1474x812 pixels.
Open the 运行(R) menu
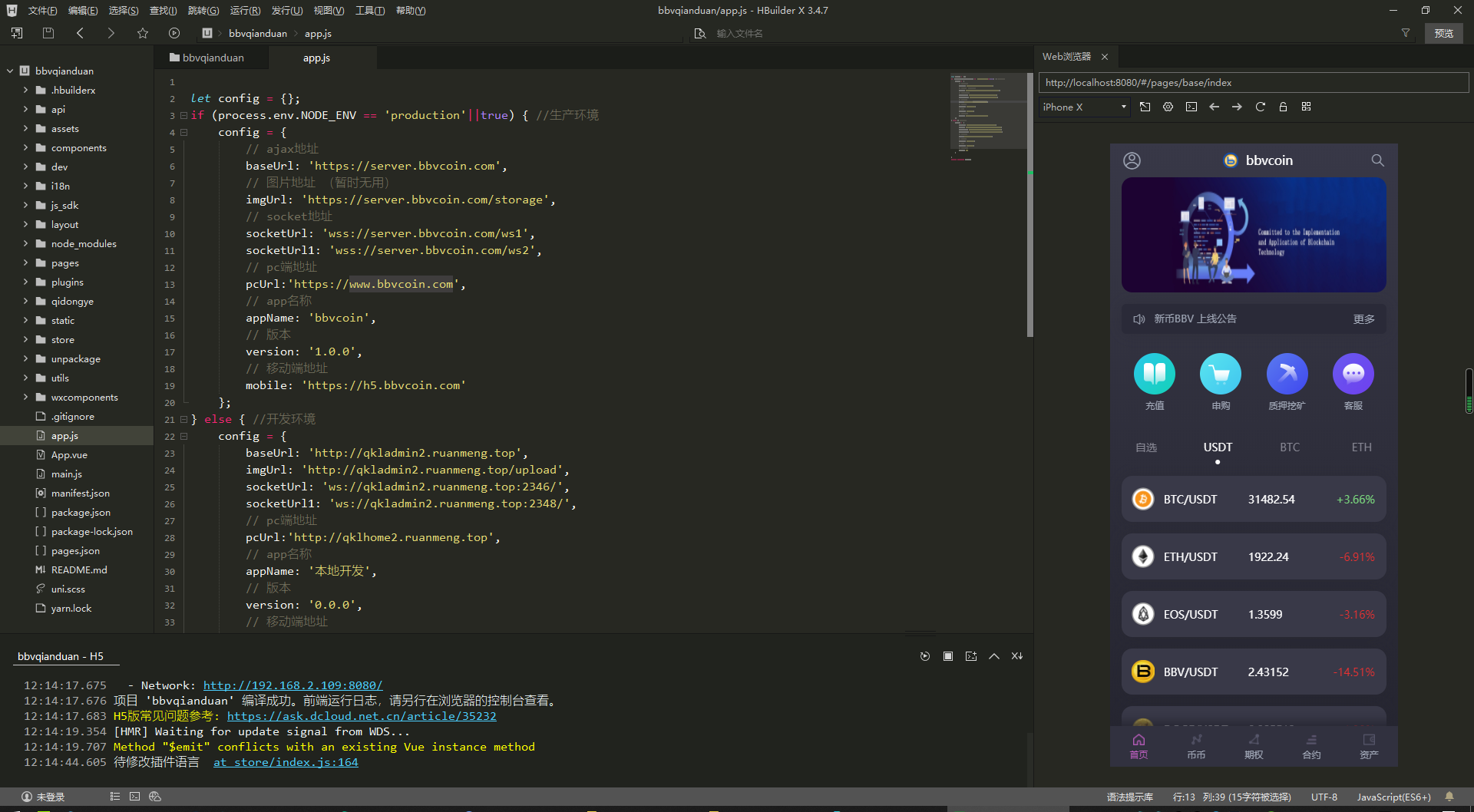tap(245, 11)
